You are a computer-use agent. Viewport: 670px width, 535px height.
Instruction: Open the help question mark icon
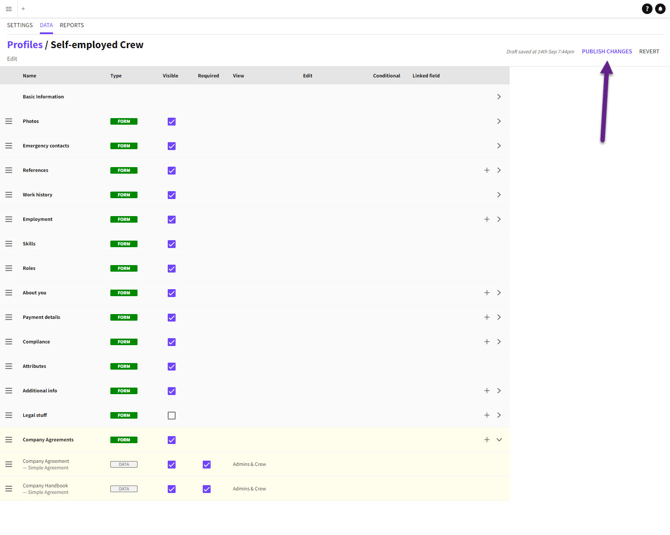(x=647, y=9)
